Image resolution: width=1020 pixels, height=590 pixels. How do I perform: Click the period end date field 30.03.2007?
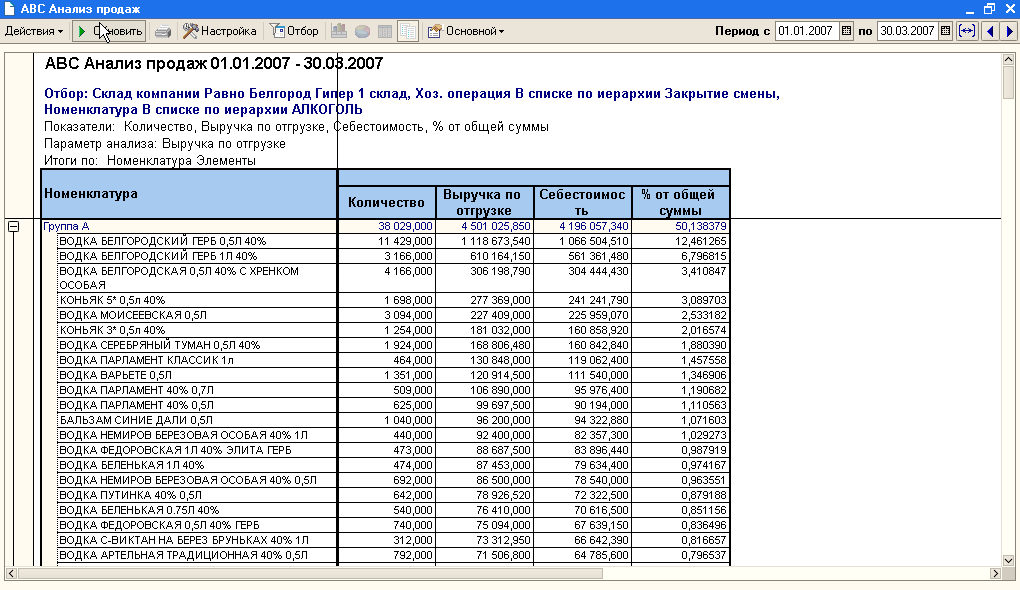click(x=907, y=31)
